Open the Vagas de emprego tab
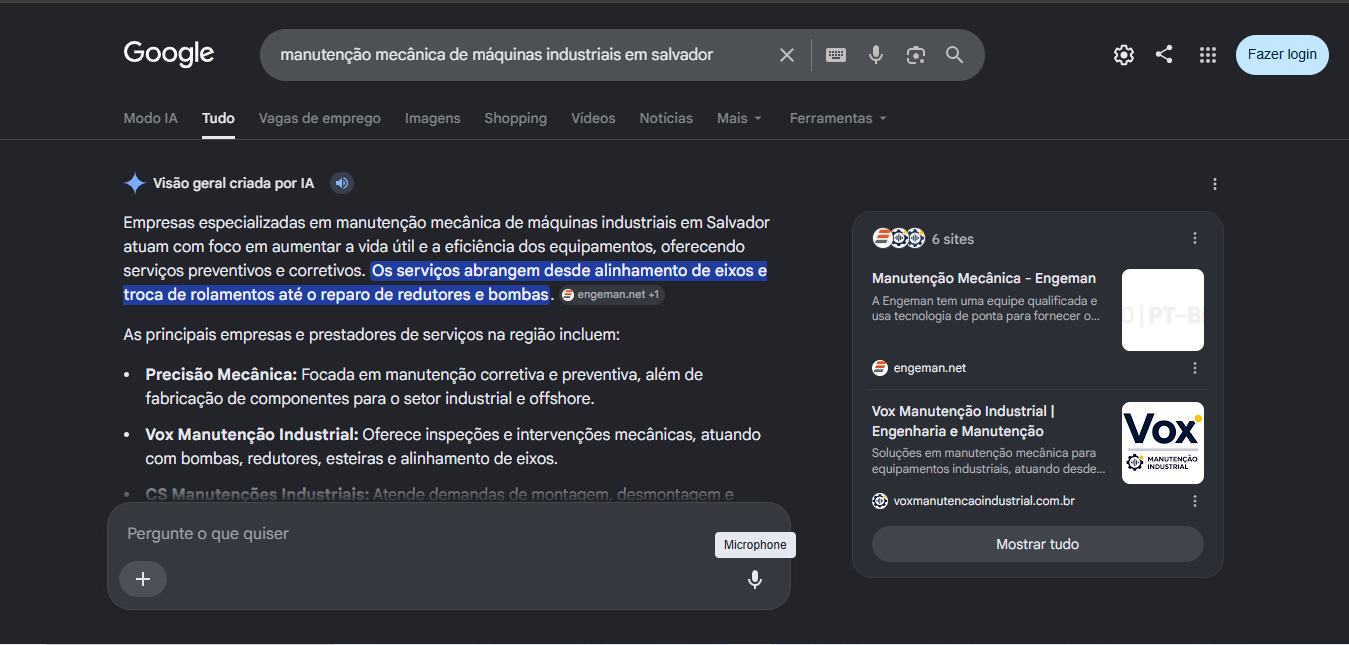This screenshot has height=645, width=1349. coord(320,118)
